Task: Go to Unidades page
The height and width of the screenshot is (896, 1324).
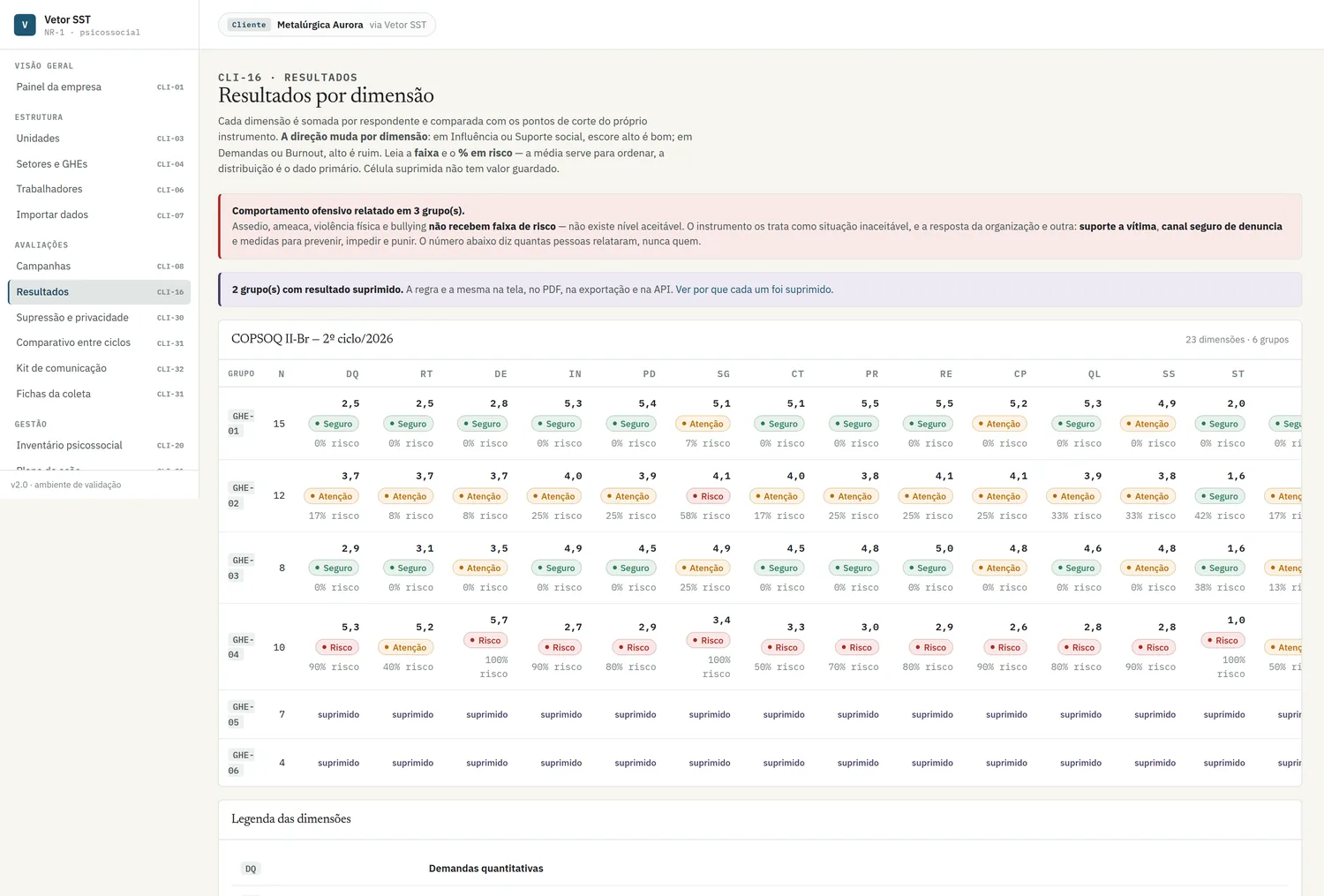Action: point(99,139)
